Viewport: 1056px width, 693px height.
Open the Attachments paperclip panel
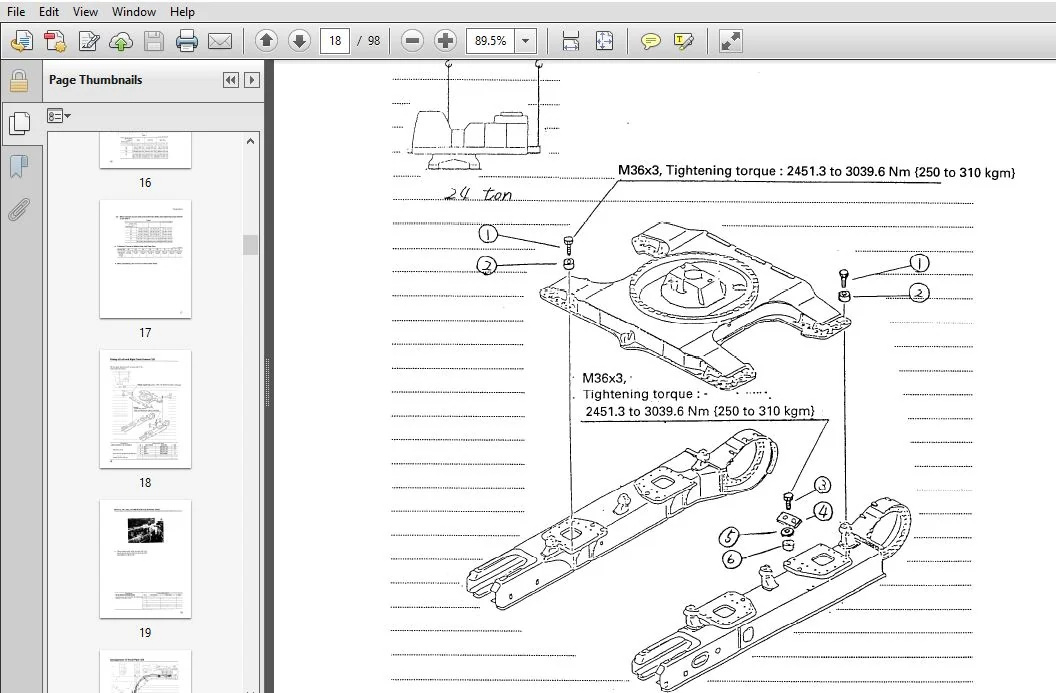click(19, 209)
